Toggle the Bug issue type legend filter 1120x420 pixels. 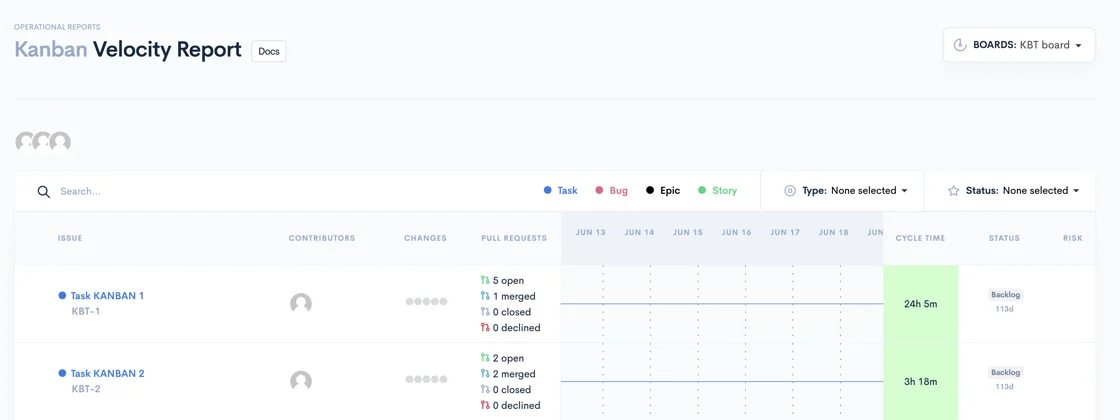pos(612,191)
